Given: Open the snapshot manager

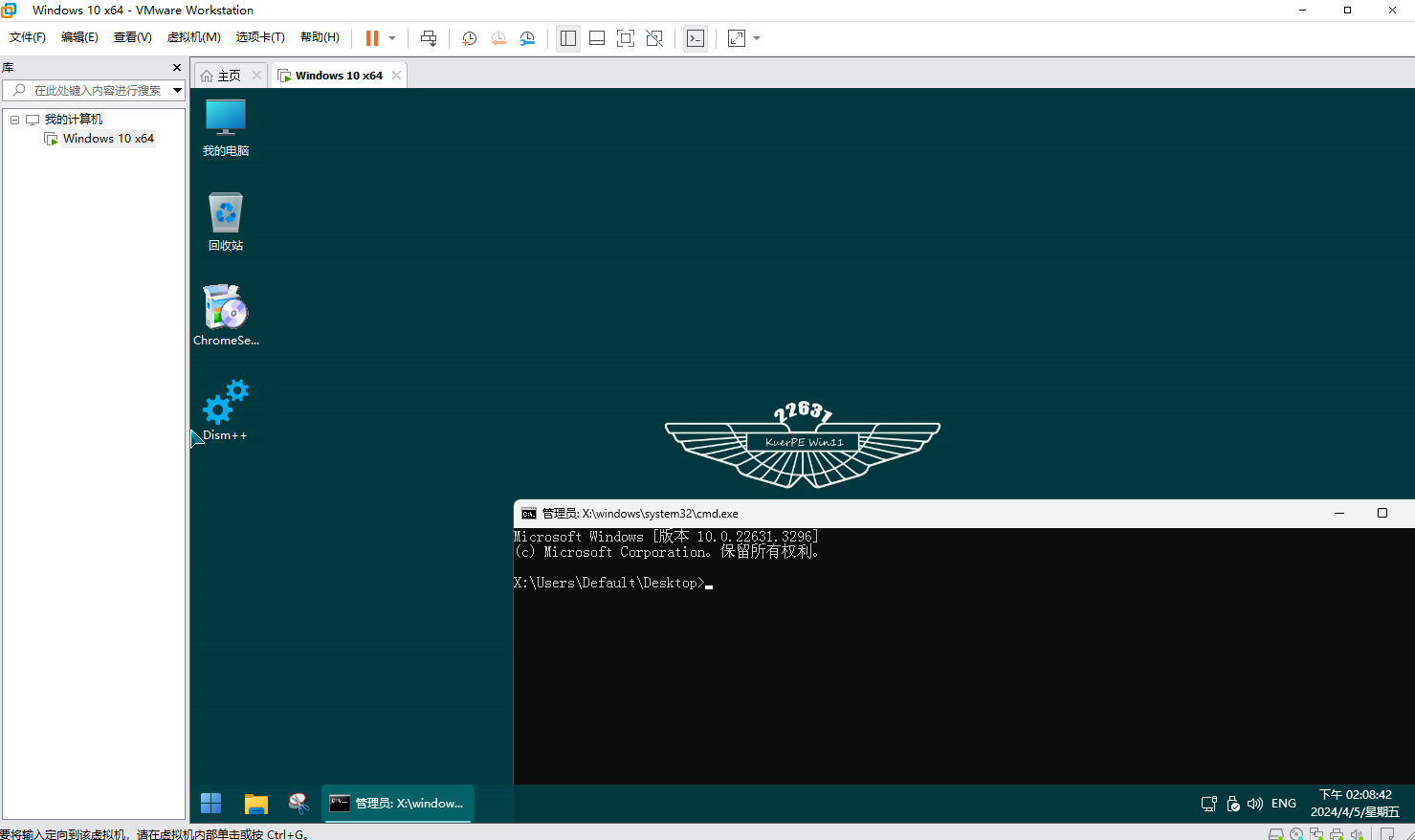Looking at the screenshot, I should (527, 38).
